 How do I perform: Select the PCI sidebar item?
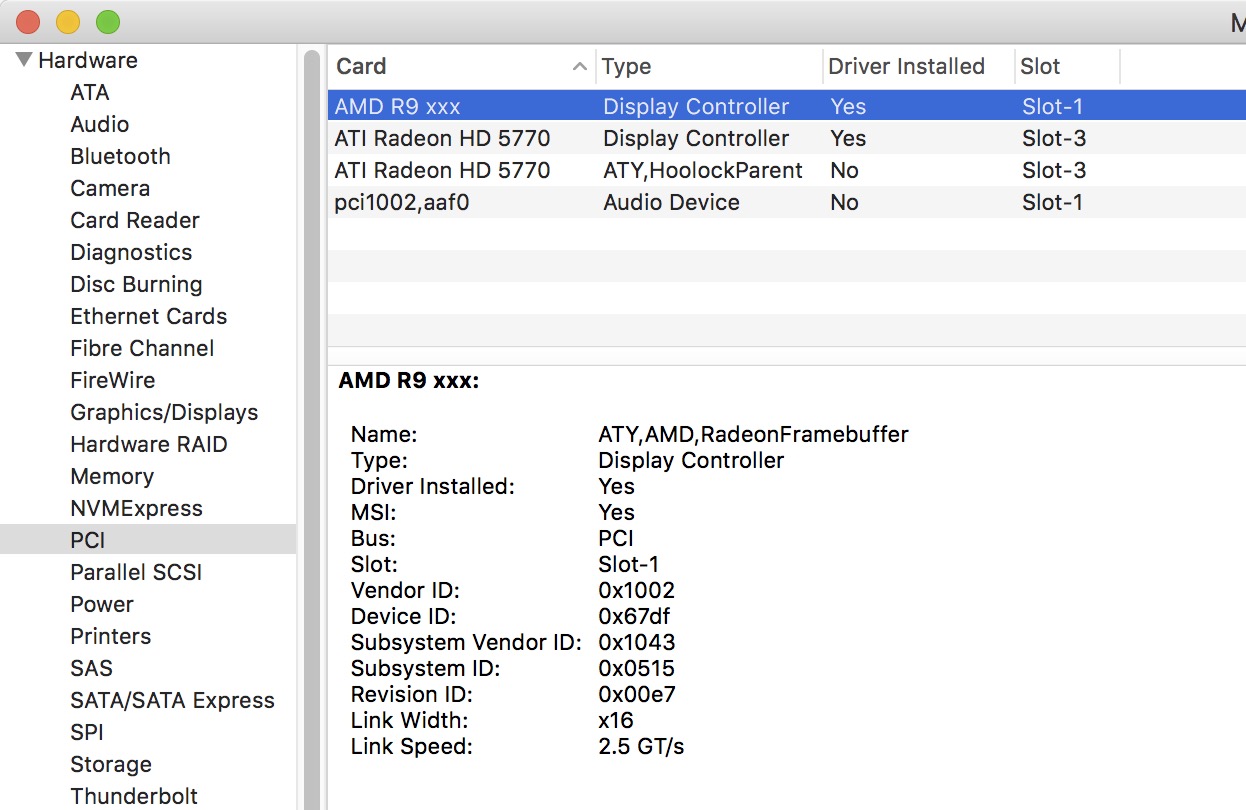coord(148,540)
